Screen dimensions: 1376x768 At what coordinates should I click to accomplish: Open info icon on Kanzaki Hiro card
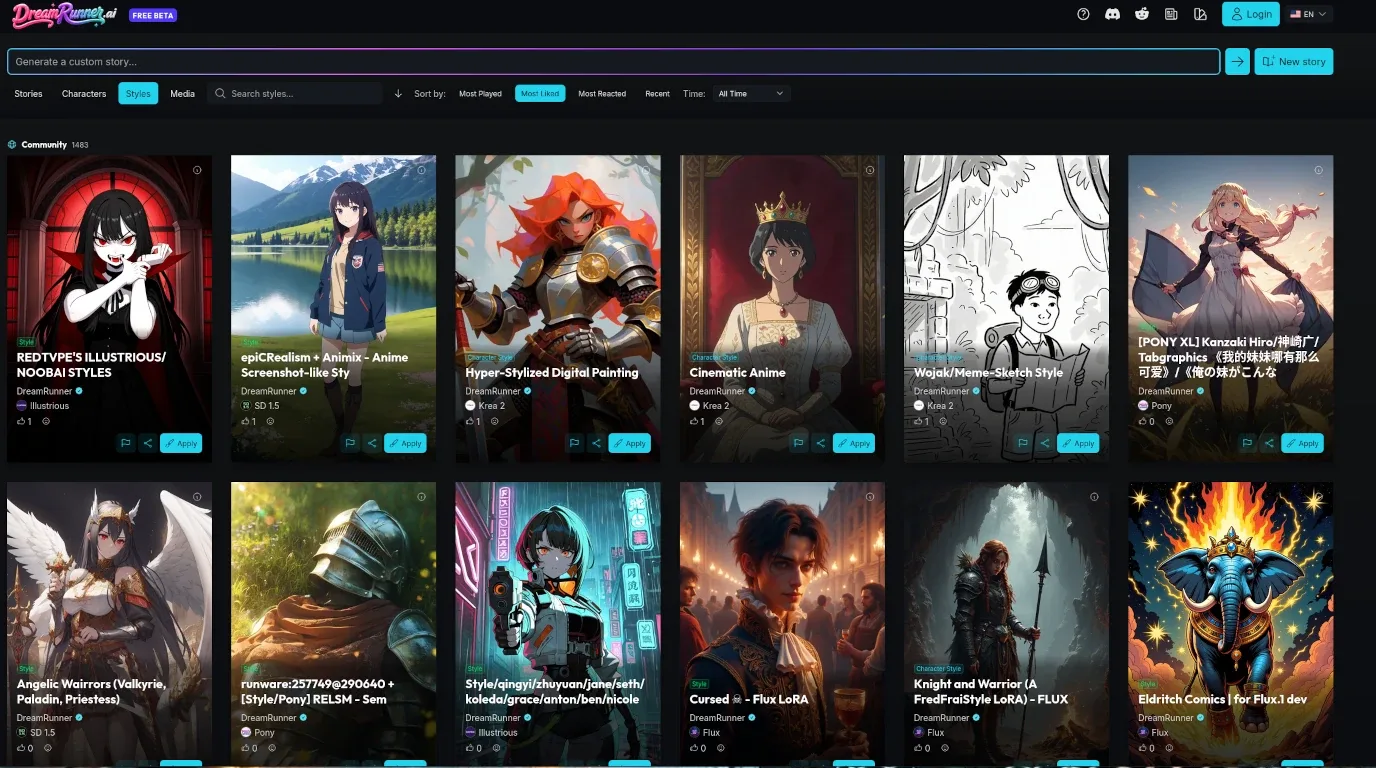point(1318,170)
